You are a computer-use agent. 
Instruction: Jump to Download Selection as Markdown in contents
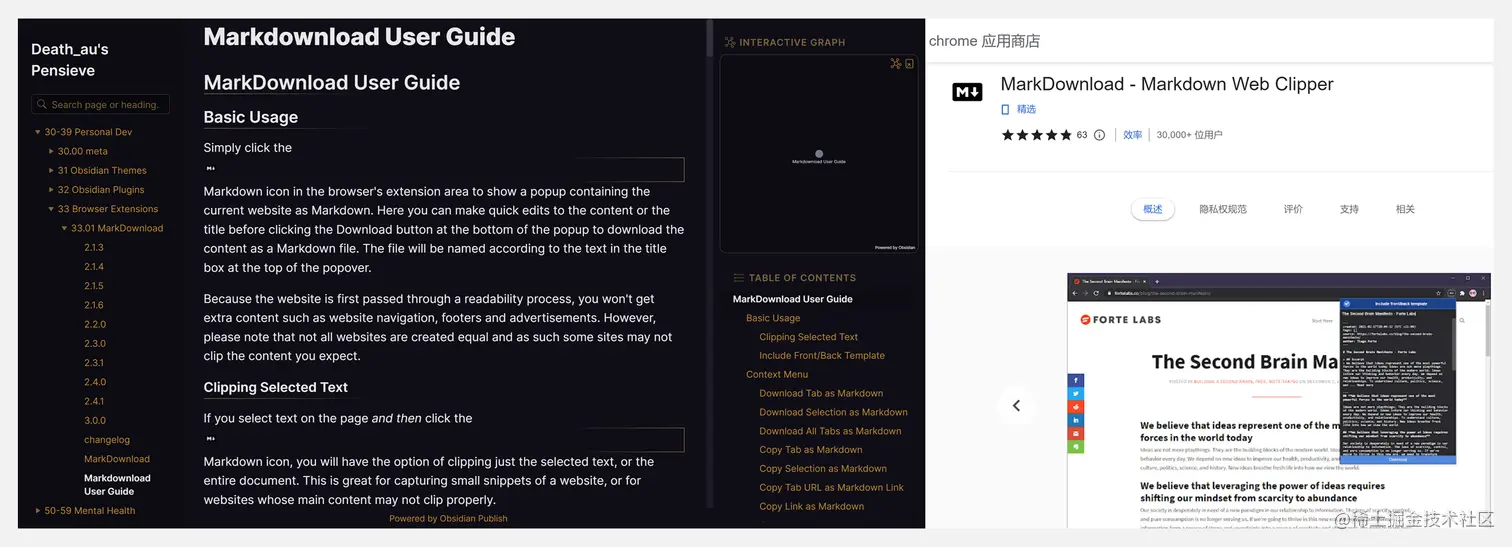(x=833, y=412)
